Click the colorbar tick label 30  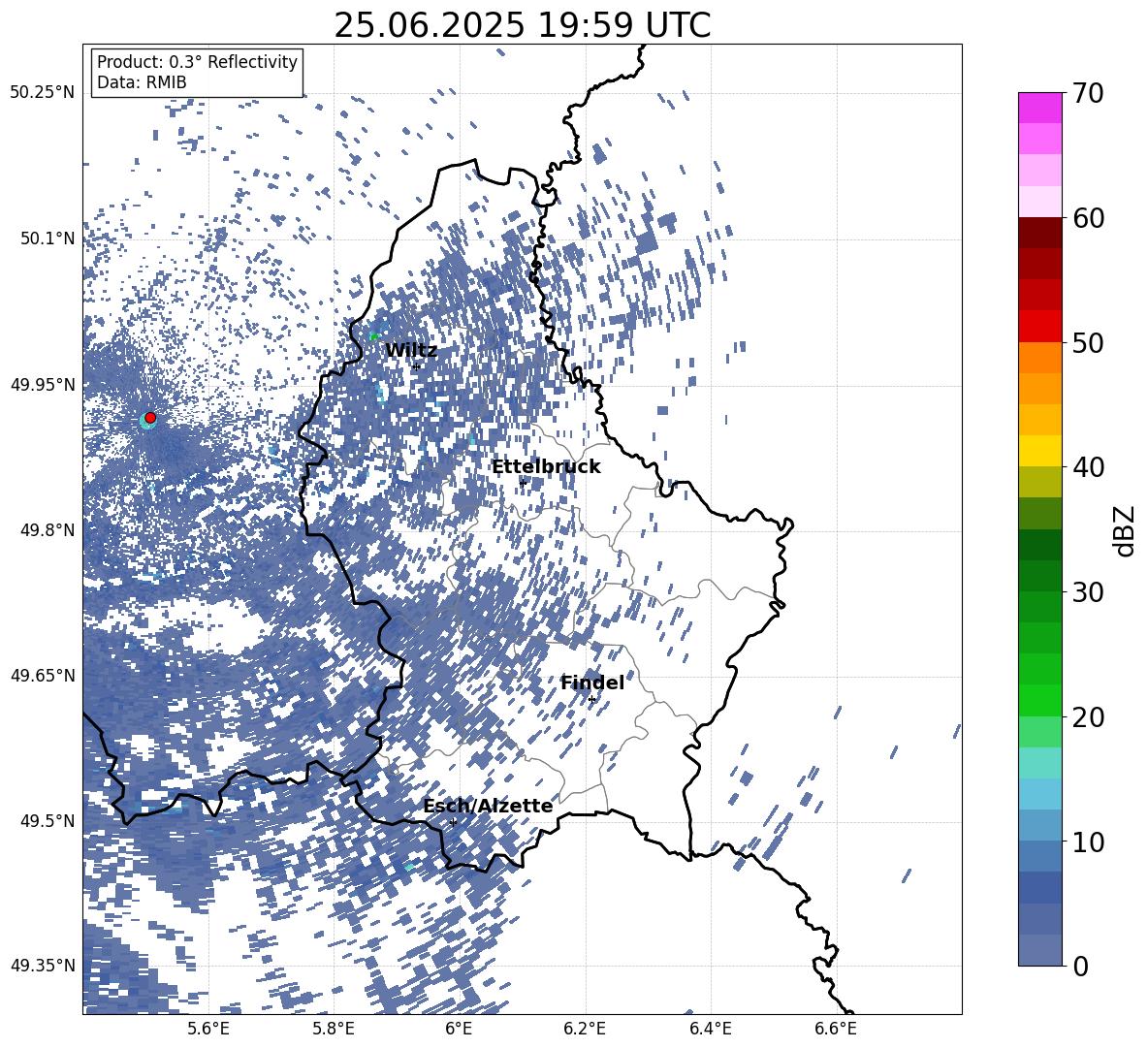(1089, 591)
